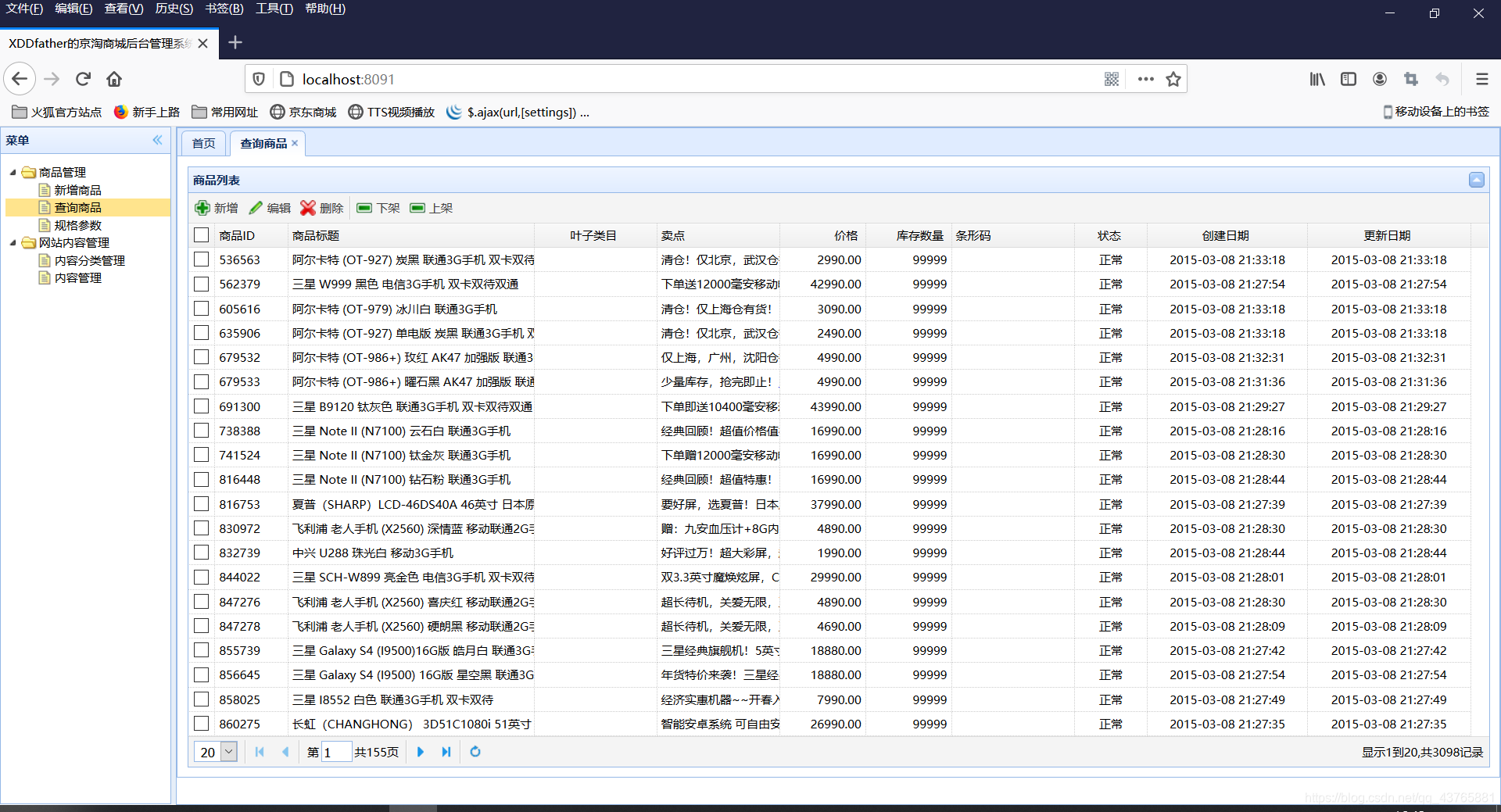Screen dimensions: 1501x812
Task: Toggle the browser sidebar view icon
Action: [x=1349, y=79]
